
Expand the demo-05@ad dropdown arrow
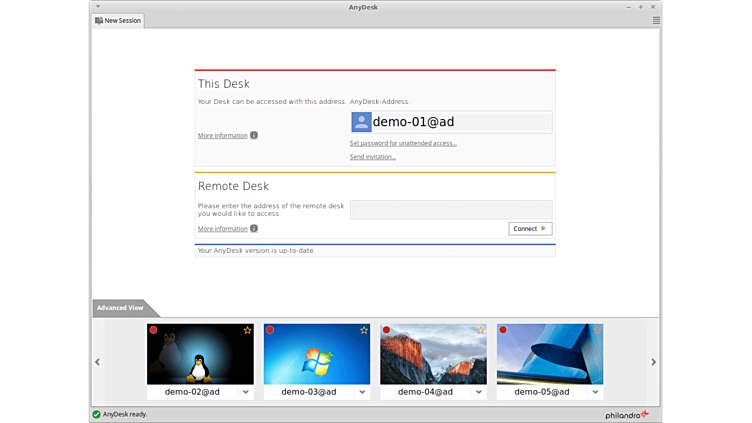595,392
